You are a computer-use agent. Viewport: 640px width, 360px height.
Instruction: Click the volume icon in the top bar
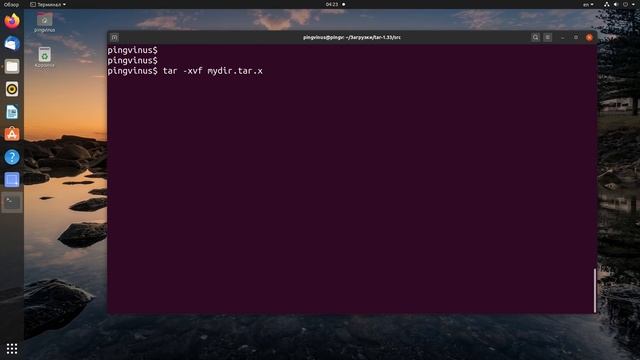point(616,4)
